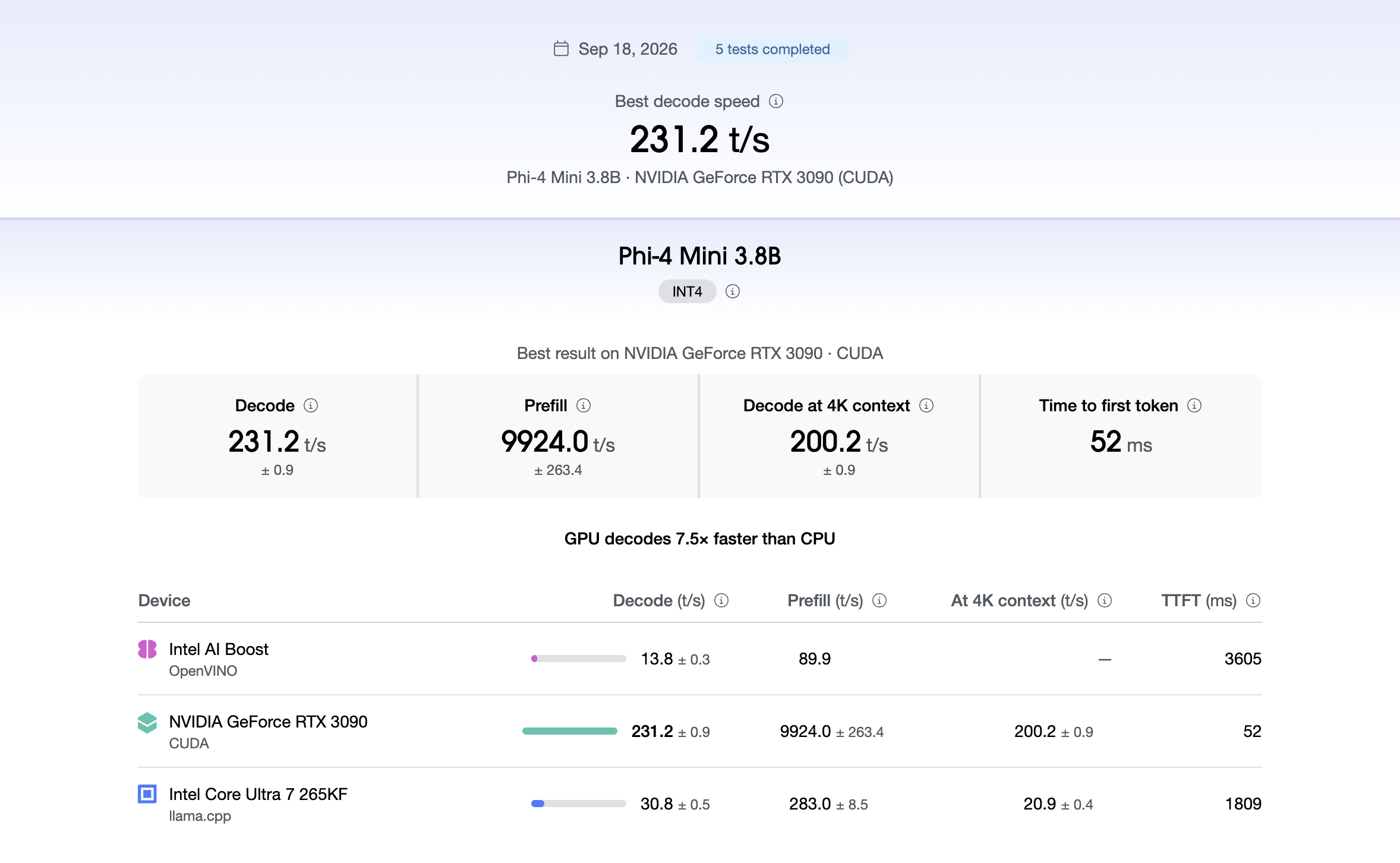This screenshot has width=1400, height=863.
Task: Select the Intel Core Ultra 7 265KF name
Action: 258,794
